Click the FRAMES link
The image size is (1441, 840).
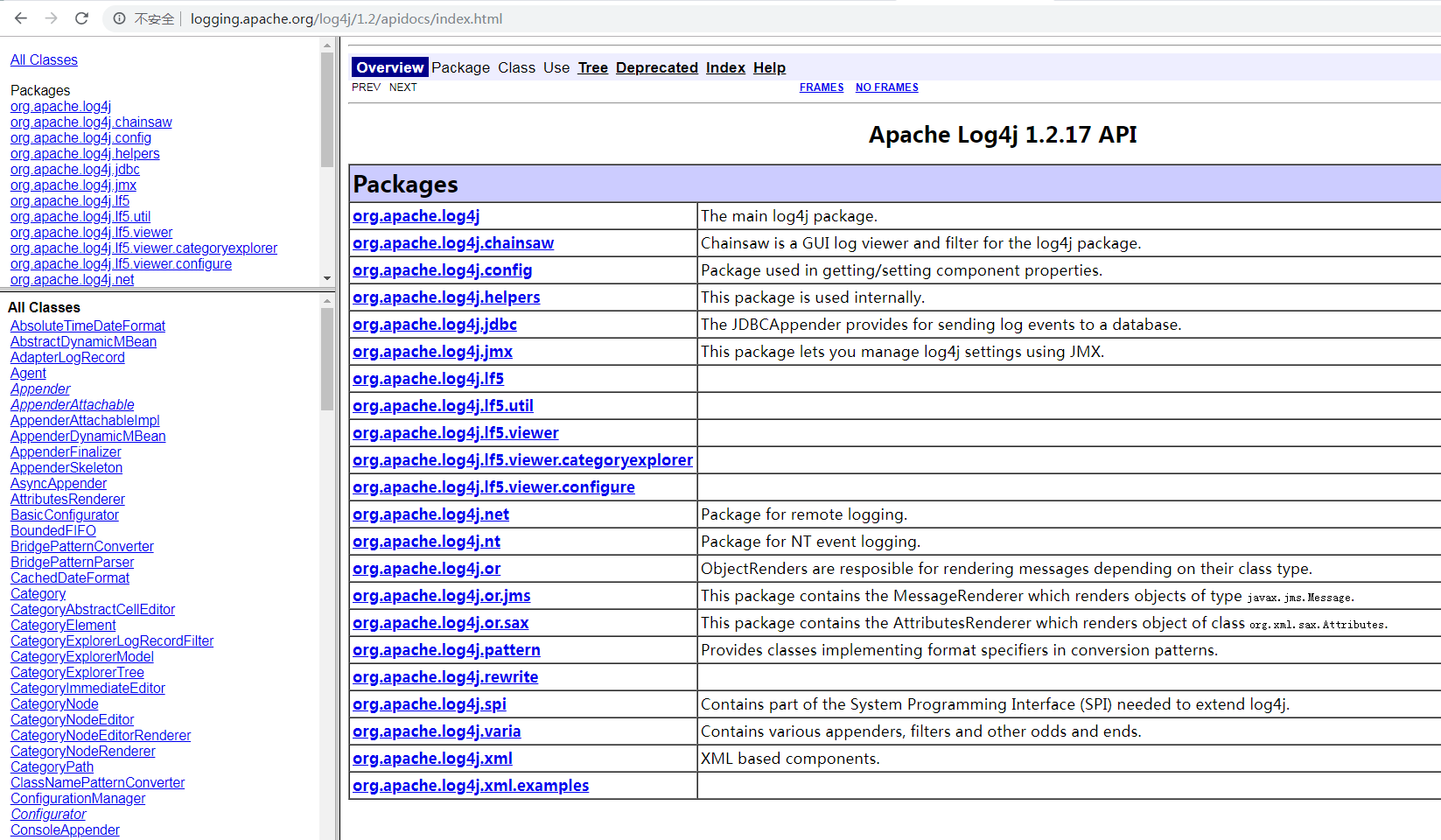click(822, 87)
